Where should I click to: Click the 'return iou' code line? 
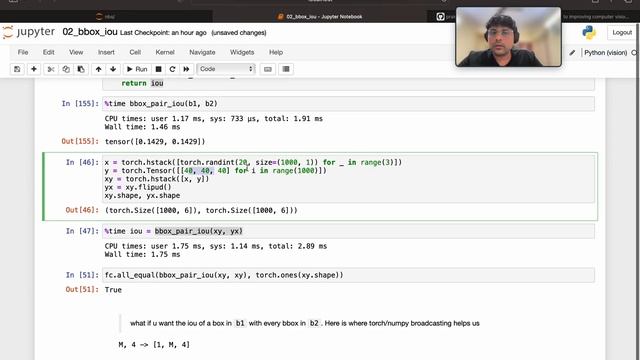(x=142, y=83)
